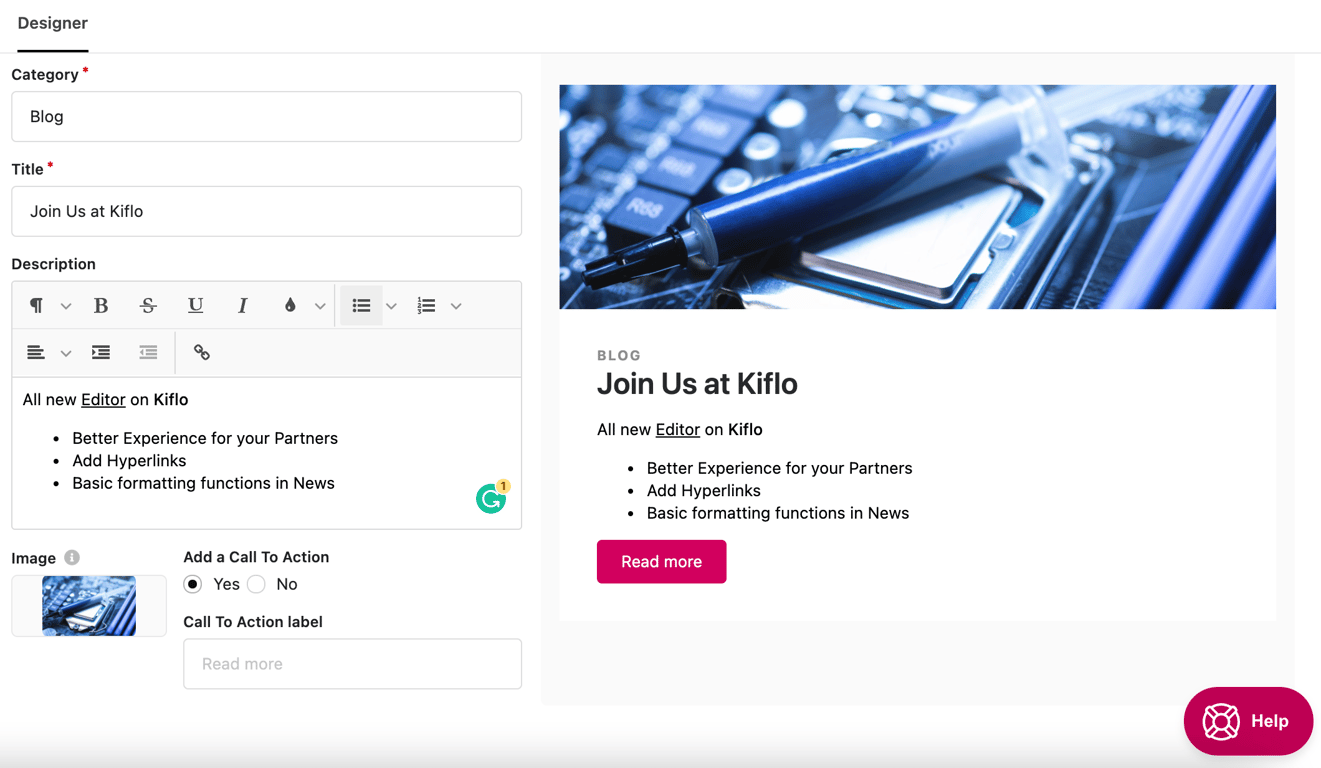Insert a hyperlink with the link icon
This screenshot has height=768, width=1321.
coord(202,352)
